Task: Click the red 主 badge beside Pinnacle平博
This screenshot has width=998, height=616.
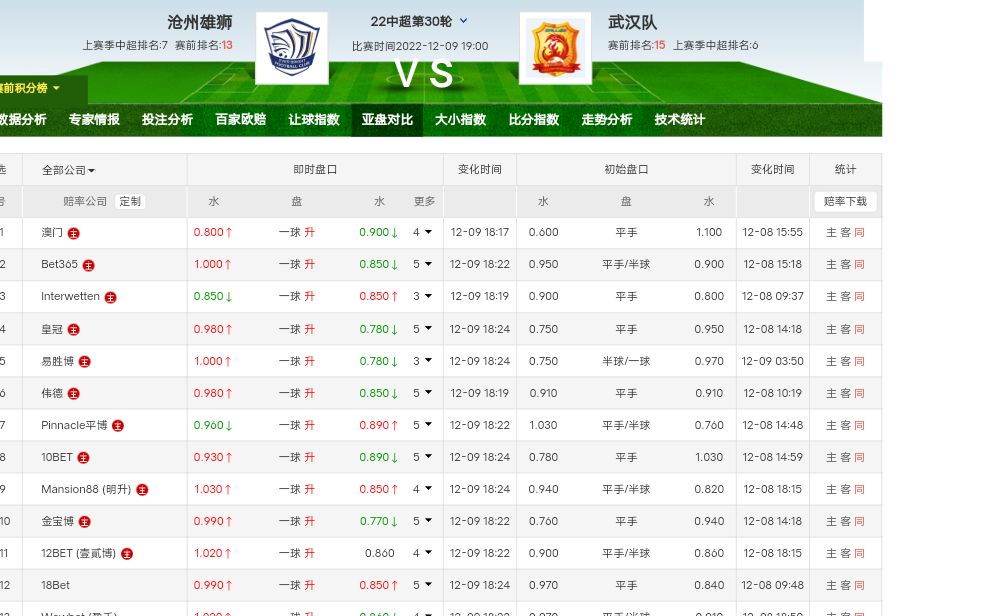Action: pos(117,426)
